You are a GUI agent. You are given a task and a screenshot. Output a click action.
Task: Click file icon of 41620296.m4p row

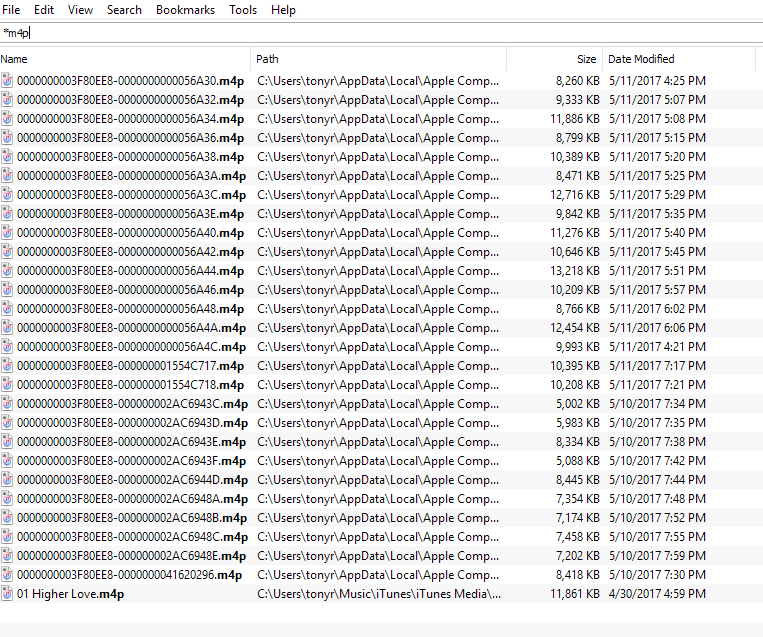click(7, 575)
